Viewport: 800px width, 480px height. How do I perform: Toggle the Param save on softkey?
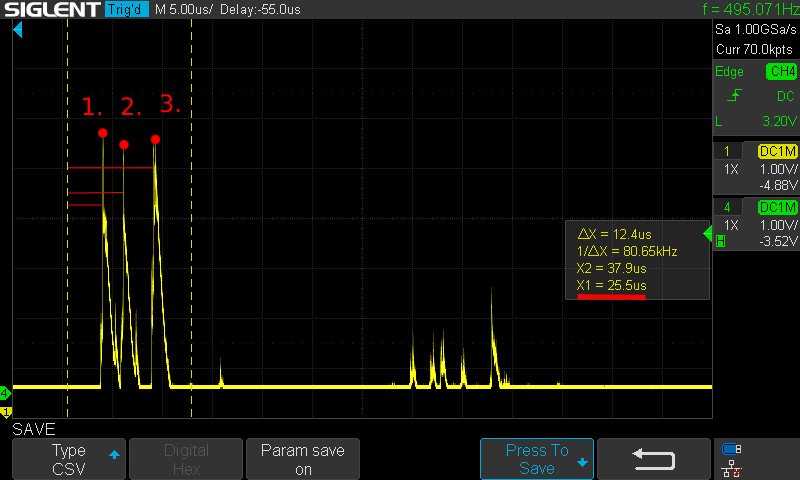pos(303,459)
